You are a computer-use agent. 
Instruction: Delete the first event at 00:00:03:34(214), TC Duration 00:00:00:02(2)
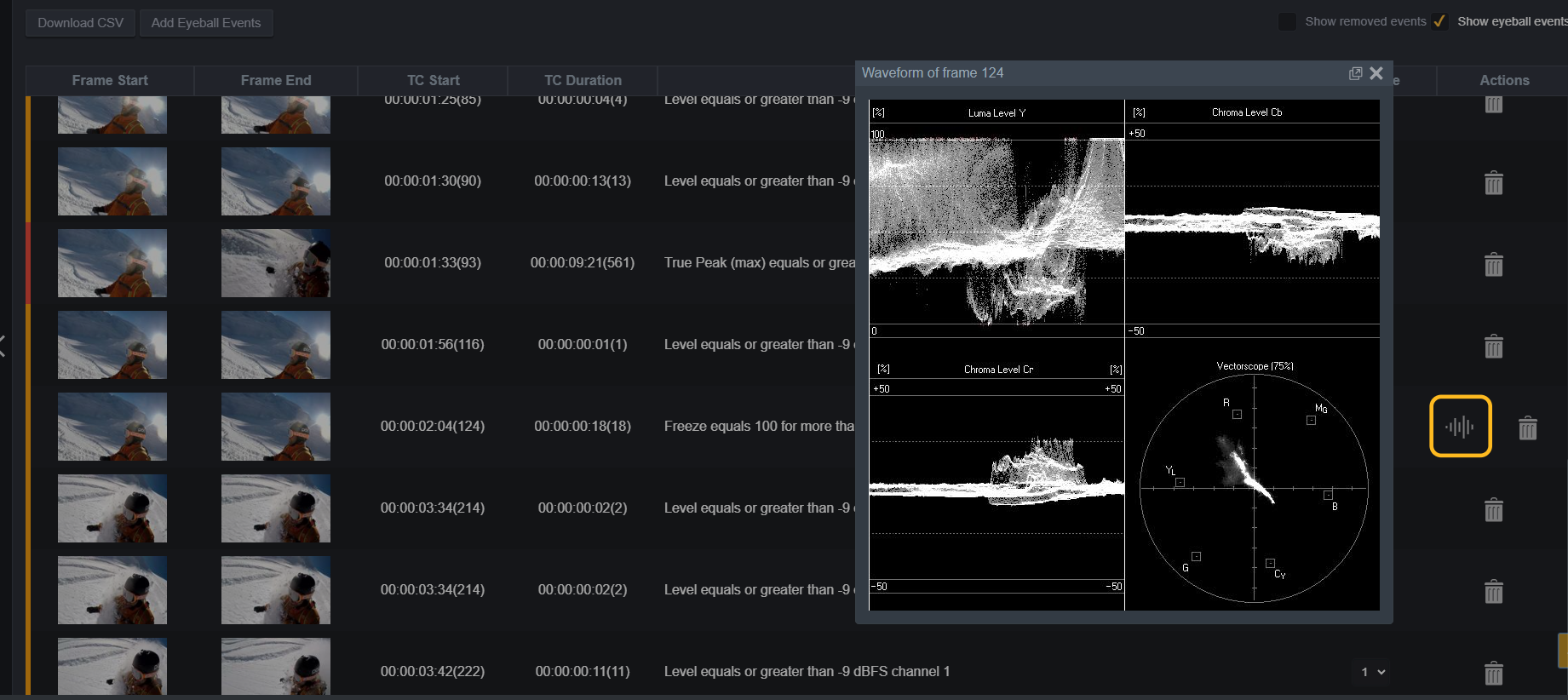[1494, 509]
